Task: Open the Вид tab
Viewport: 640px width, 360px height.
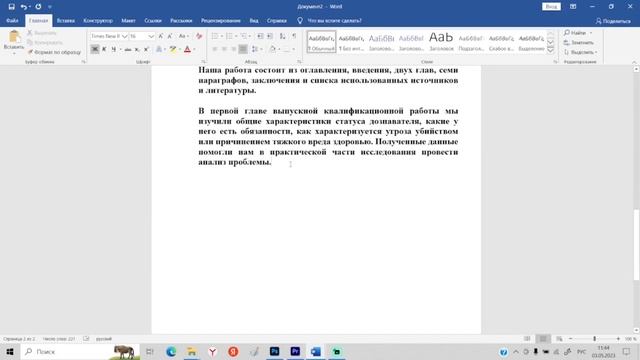Action: coord(254,20)
